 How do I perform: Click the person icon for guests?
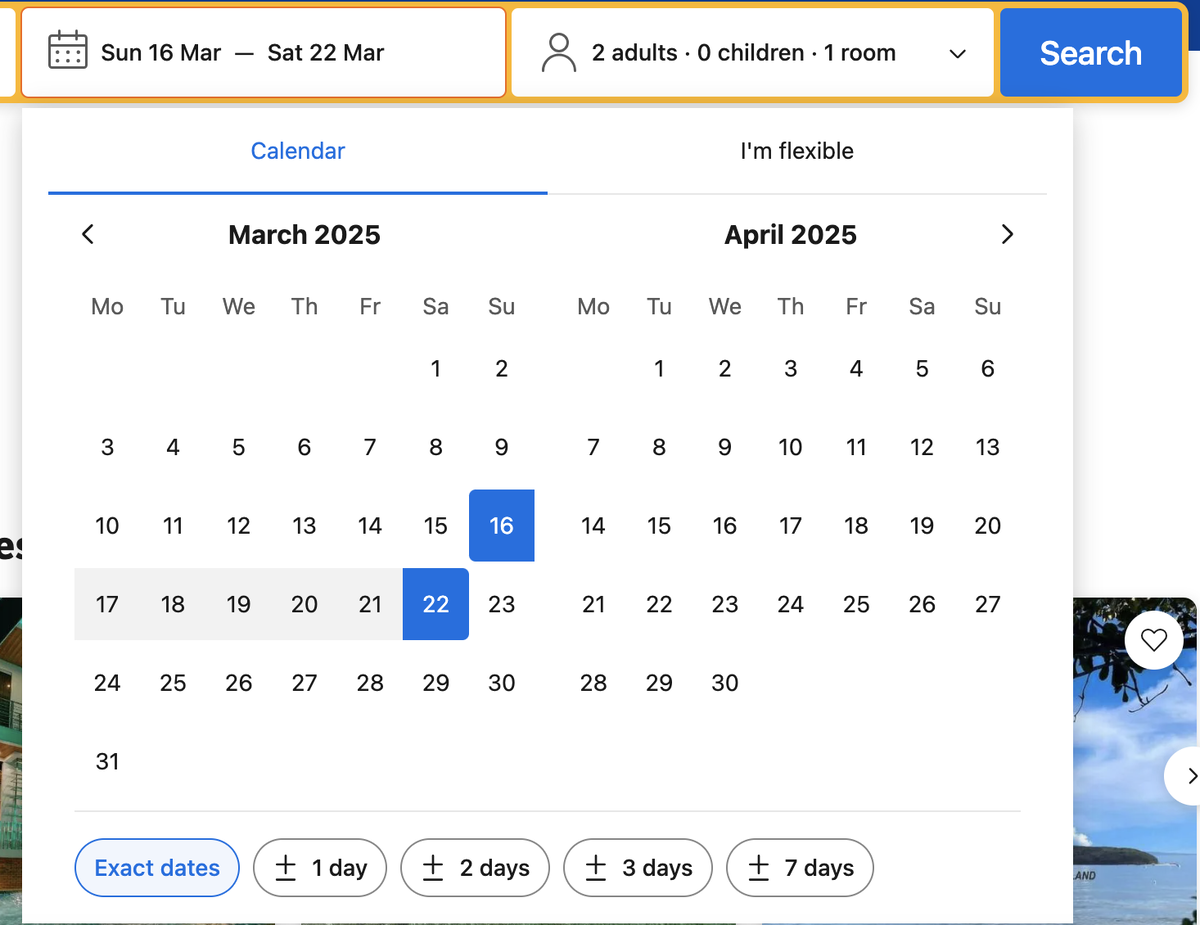558,53
